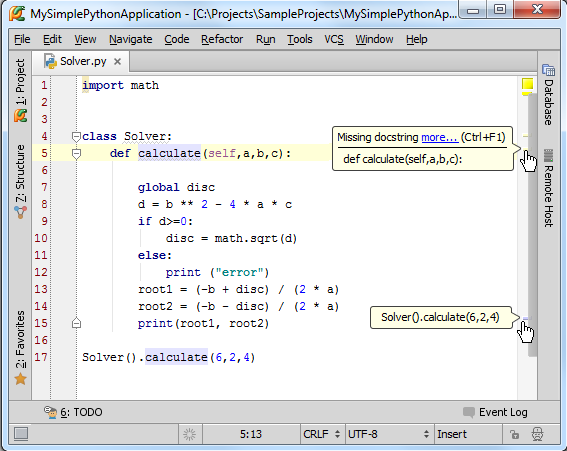Collapse the class Solver fold marker
567x451 pixels.
coord(76,137)
